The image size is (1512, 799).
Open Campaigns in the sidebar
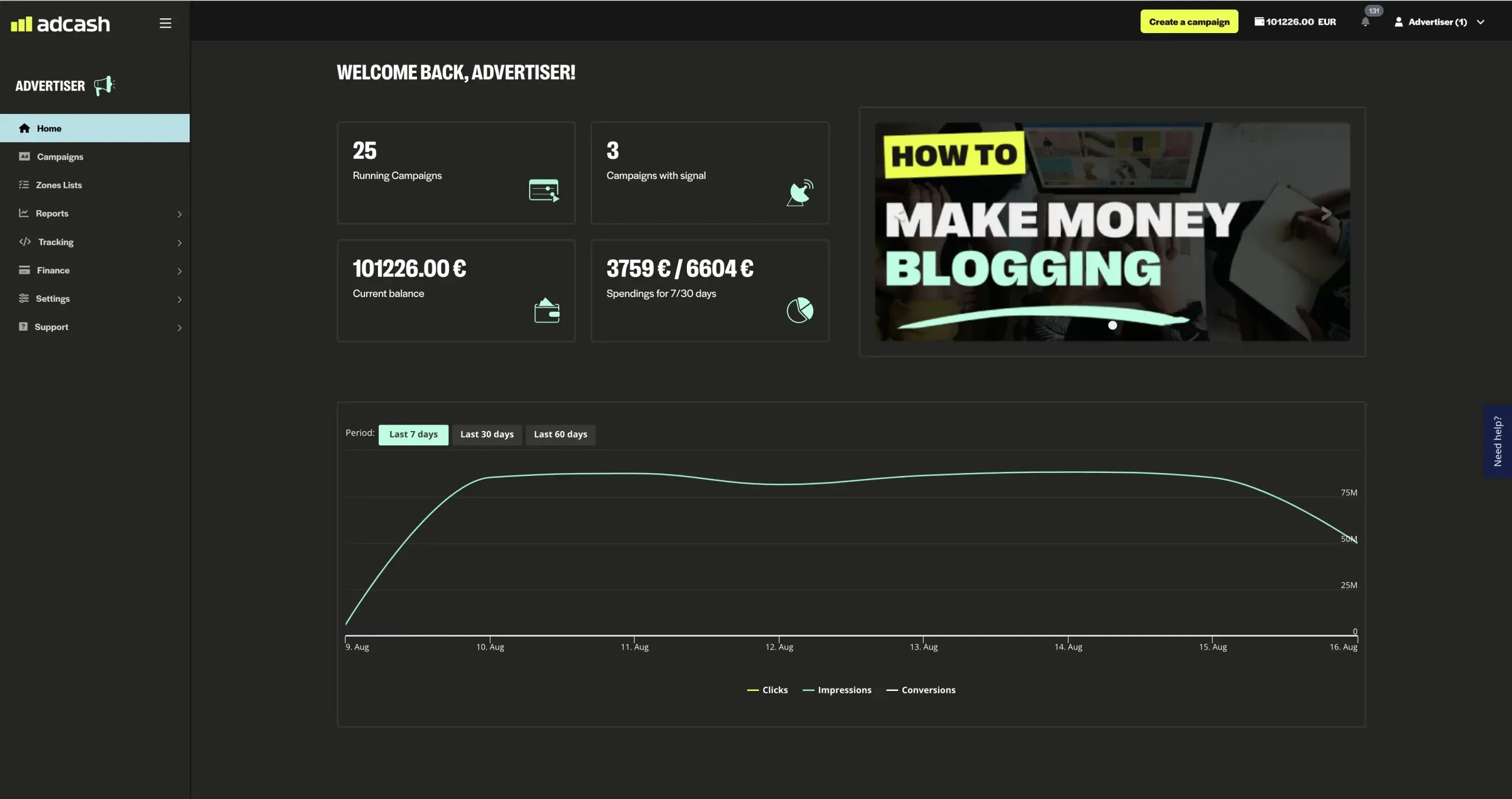pyautogui.click(x=60, y=156)
